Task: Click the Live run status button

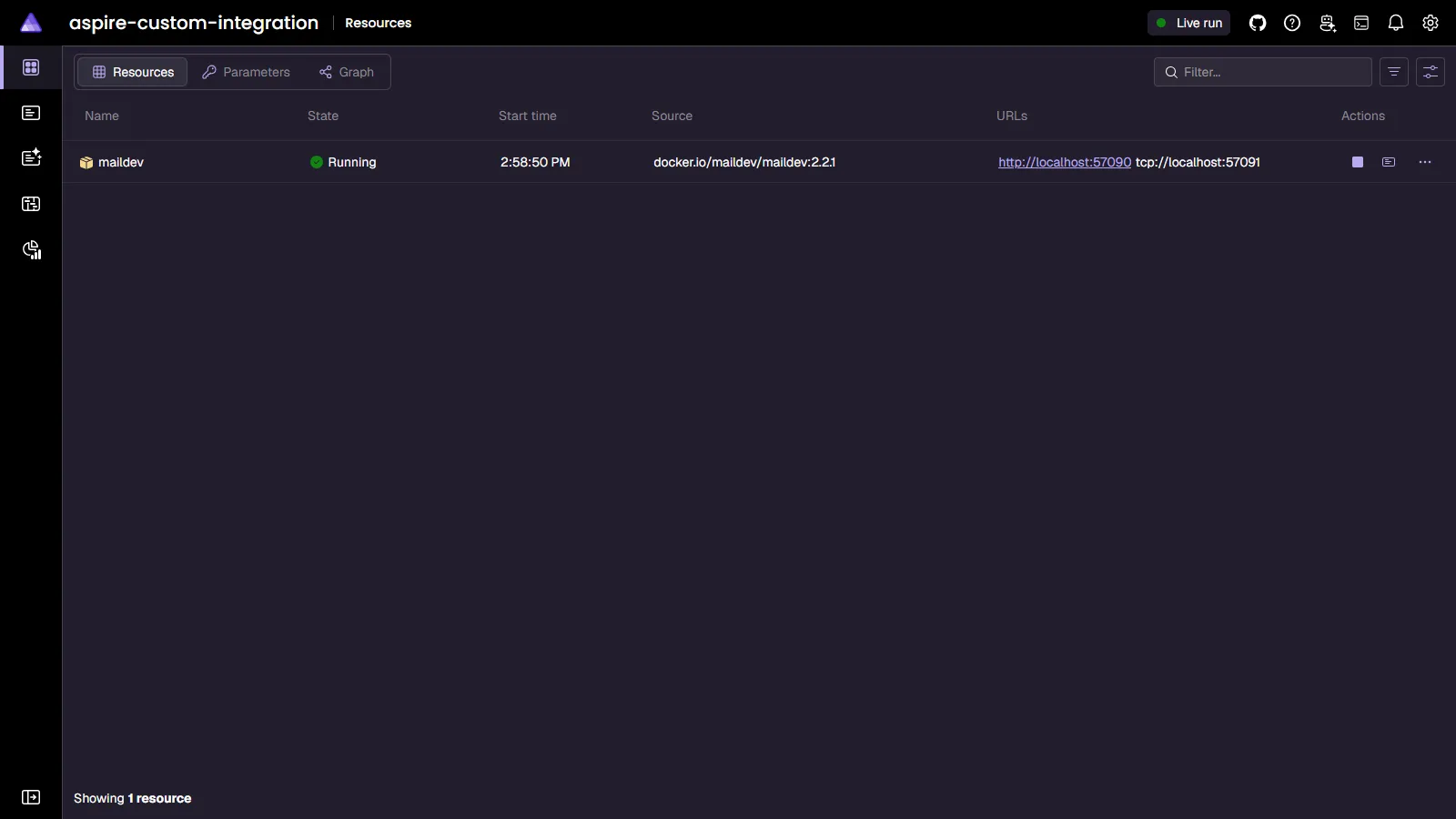Action: click(1188, 23)
